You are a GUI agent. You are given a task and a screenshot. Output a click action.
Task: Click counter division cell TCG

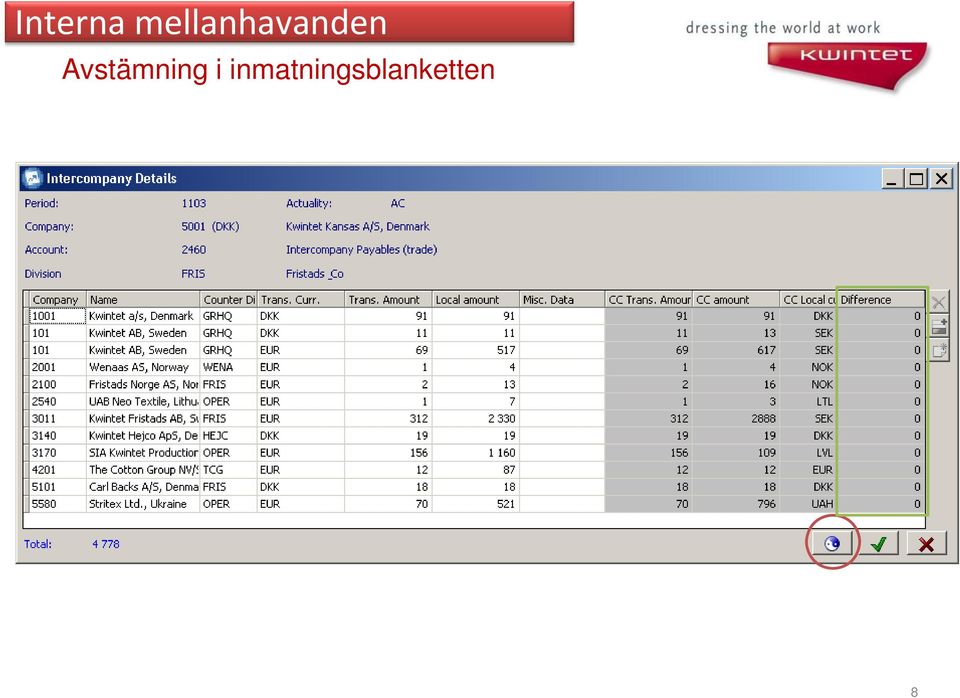point(228,470)
